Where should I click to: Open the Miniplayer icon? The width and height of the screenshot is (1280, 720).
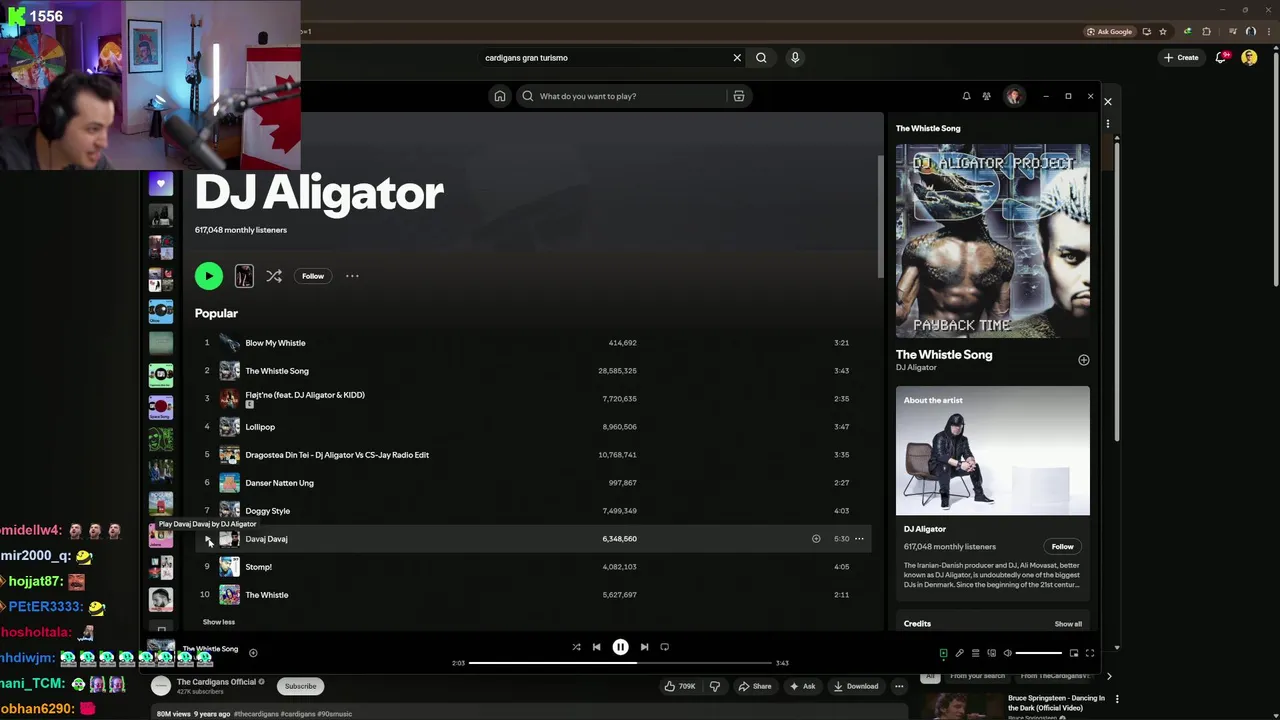(x=1074, y=653)
